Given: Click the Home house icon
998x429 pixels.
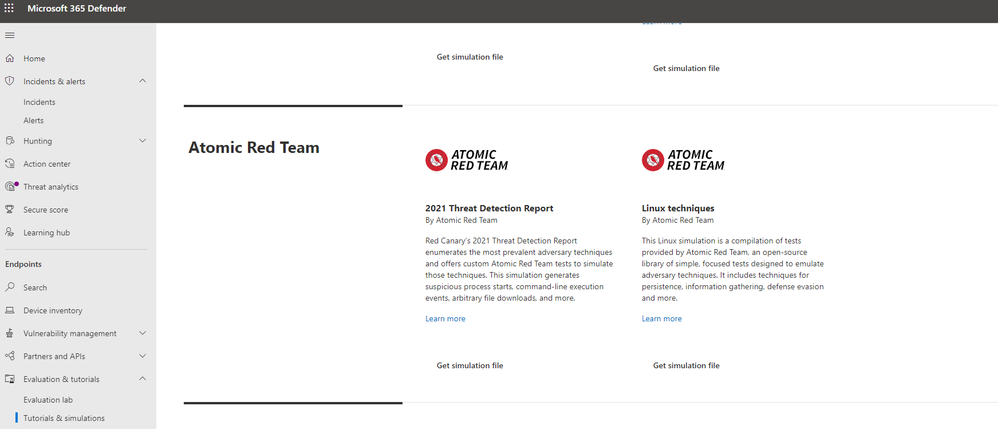Looking at the screenshot, I should 10,59.
